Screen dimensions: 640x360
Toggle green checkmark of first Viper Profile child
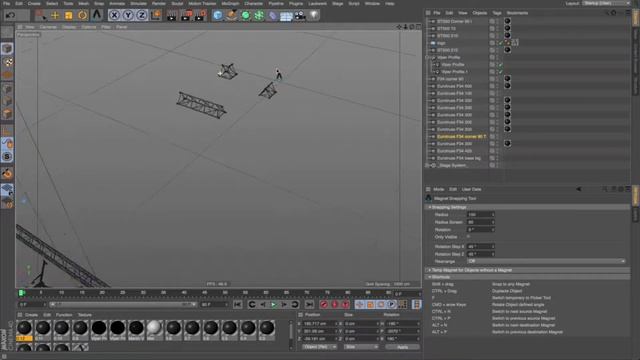500,65
